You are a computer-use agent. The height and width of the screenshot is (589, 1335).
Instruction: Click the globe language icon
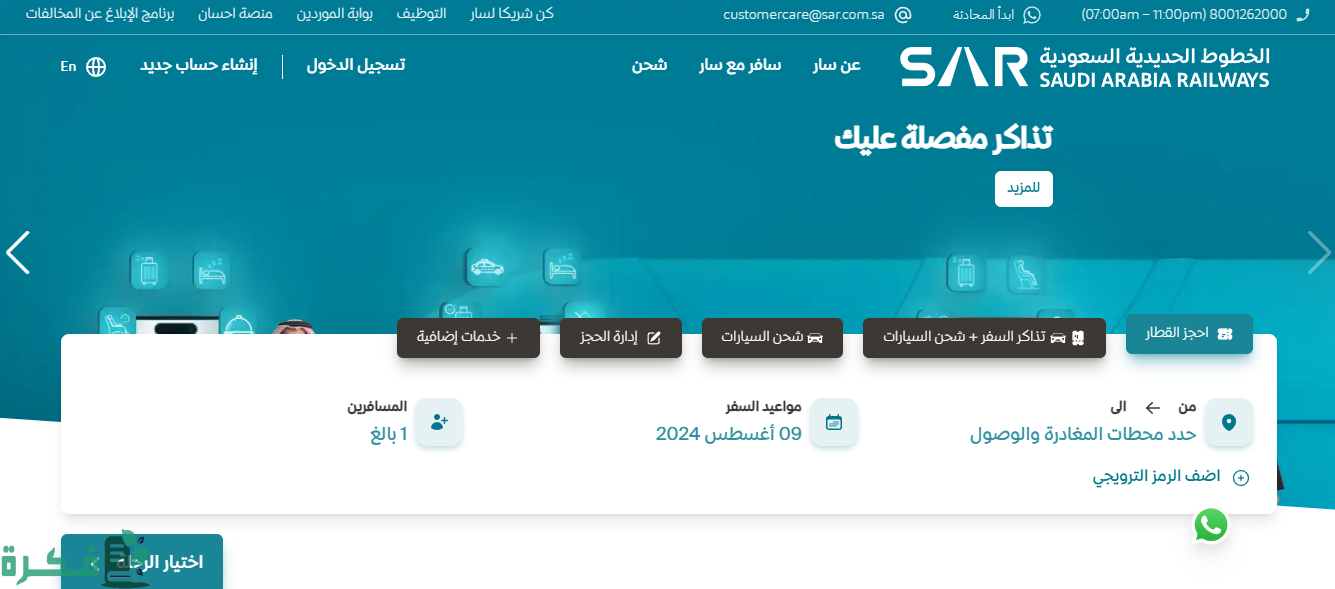pos(96,67)
